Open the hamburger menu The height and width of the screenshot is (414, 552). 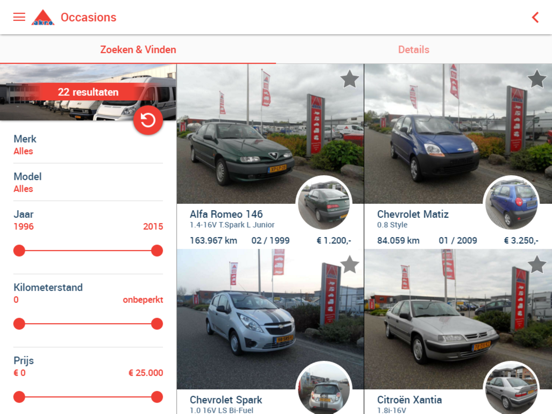coord(19,17)
